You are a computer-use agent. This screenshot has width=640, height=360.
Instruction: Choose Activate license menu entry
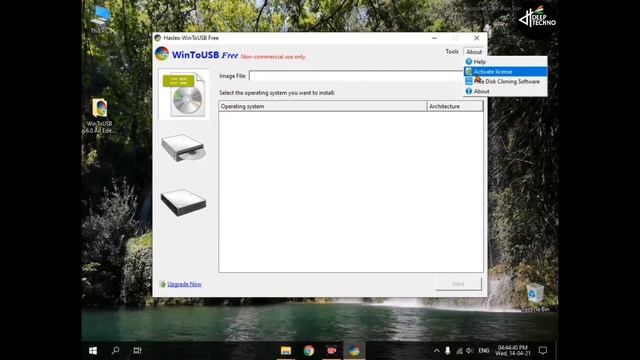[505, 71]
